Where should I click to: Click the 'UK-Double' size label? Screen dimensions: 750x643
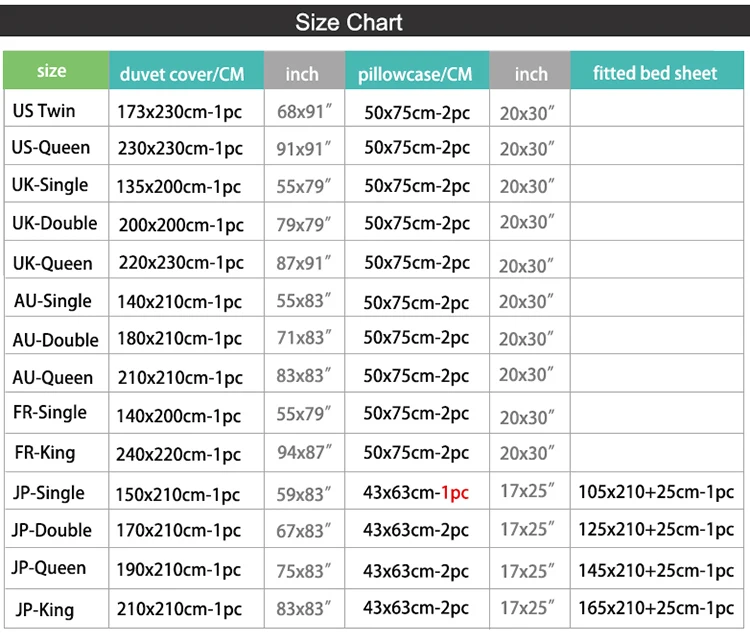55,223
